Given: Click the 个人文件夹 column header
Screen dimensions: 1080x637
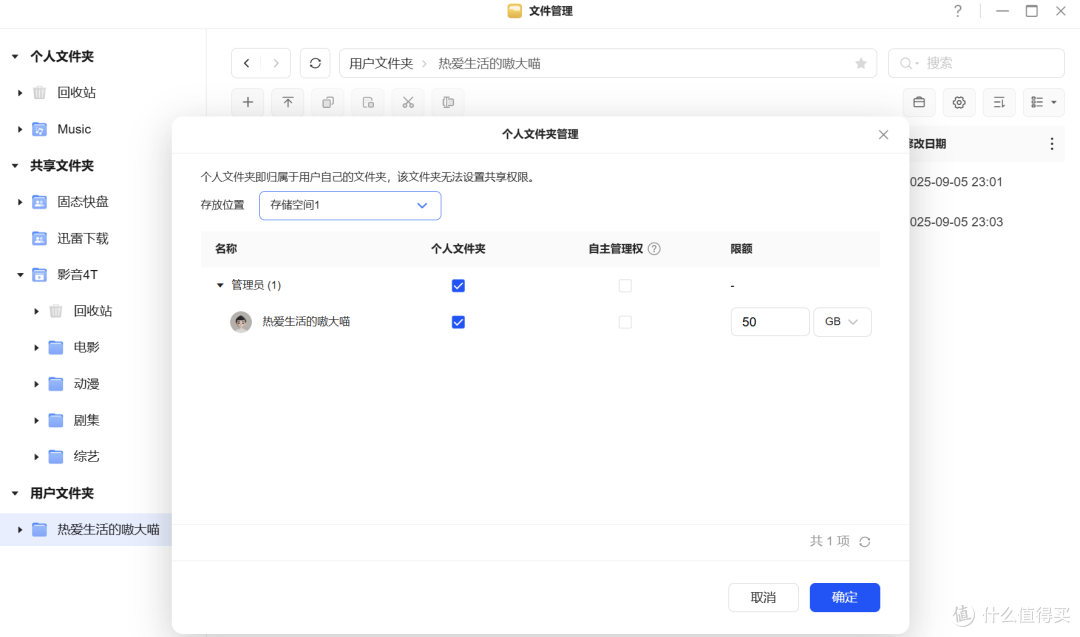Looking at the screenshot, I should (458, 249).
